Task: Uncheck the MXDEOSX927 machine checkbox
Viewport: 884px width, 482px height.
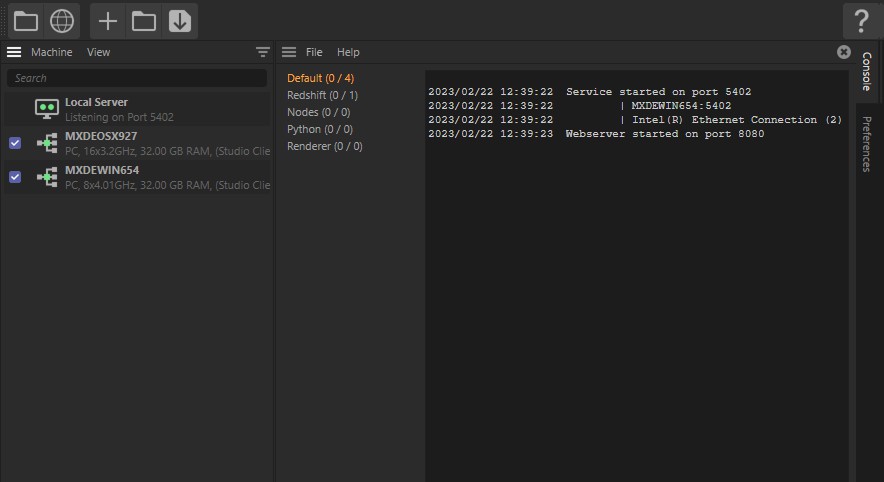Action: click(15, 143)
